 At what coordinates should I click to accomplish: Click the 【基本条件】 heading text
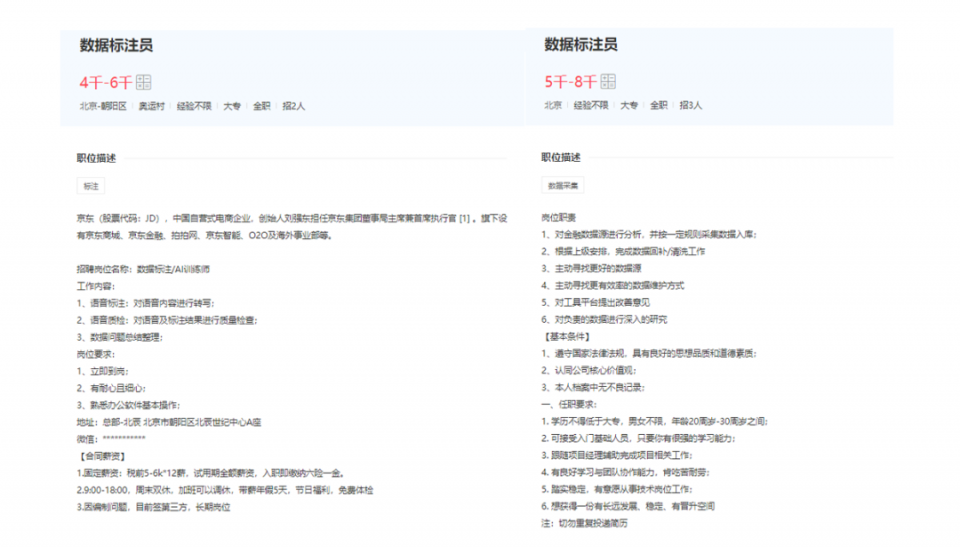tap(567, 337)
